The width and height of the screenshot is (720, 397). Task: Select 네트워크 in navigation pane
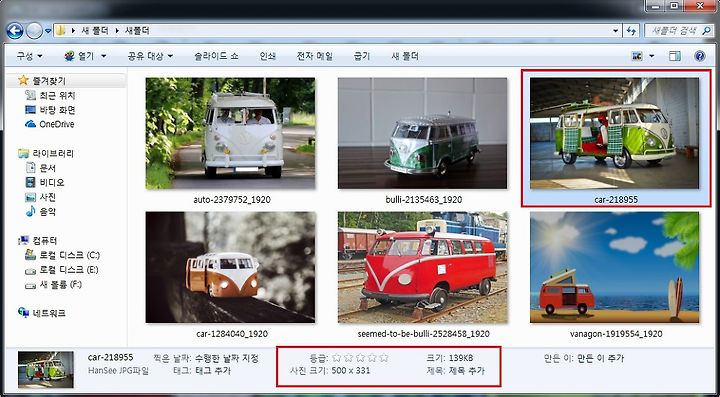pos(49,313)
